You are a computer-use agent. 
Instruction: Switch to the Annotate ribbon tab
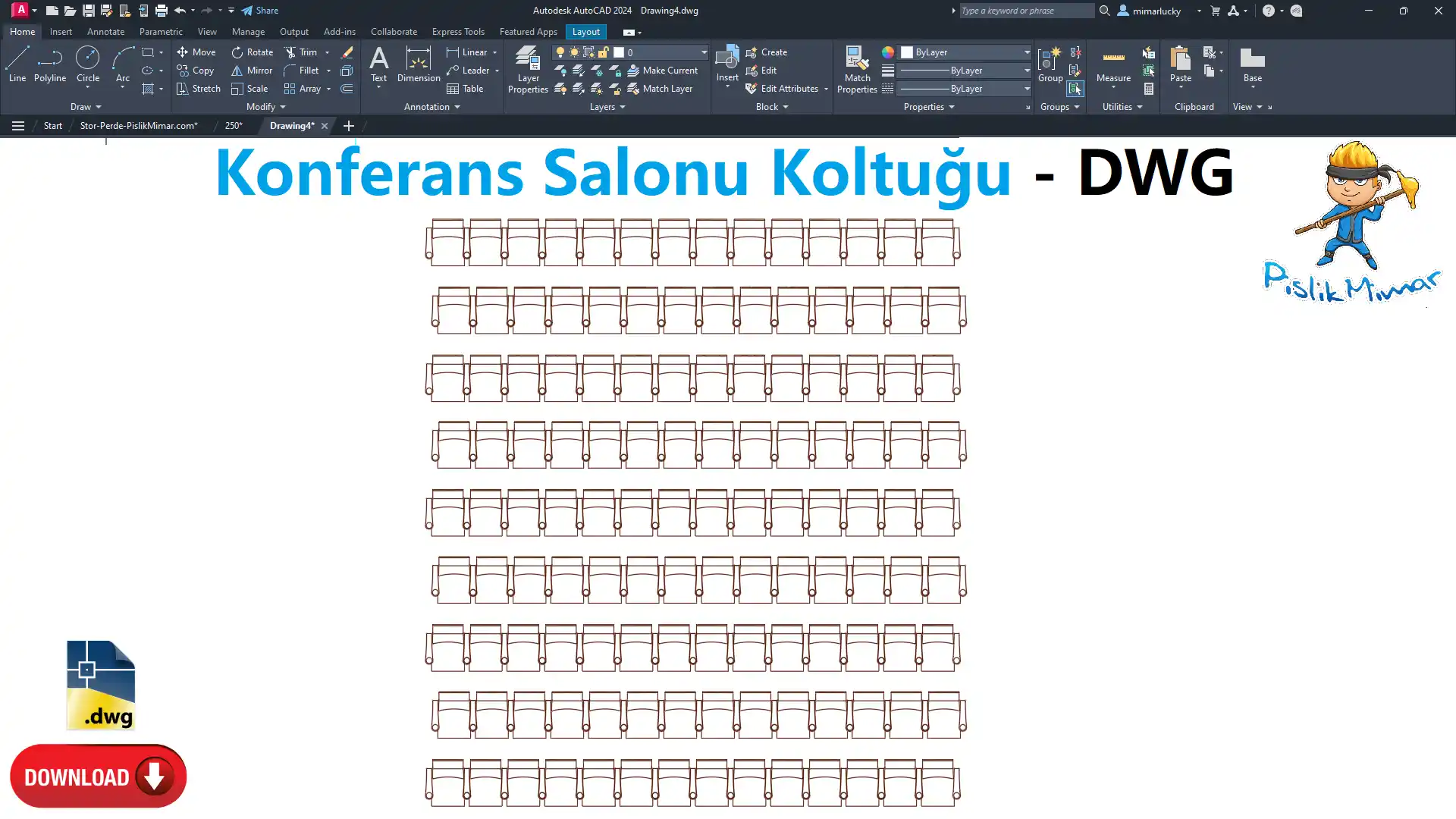tap(105, 32)
